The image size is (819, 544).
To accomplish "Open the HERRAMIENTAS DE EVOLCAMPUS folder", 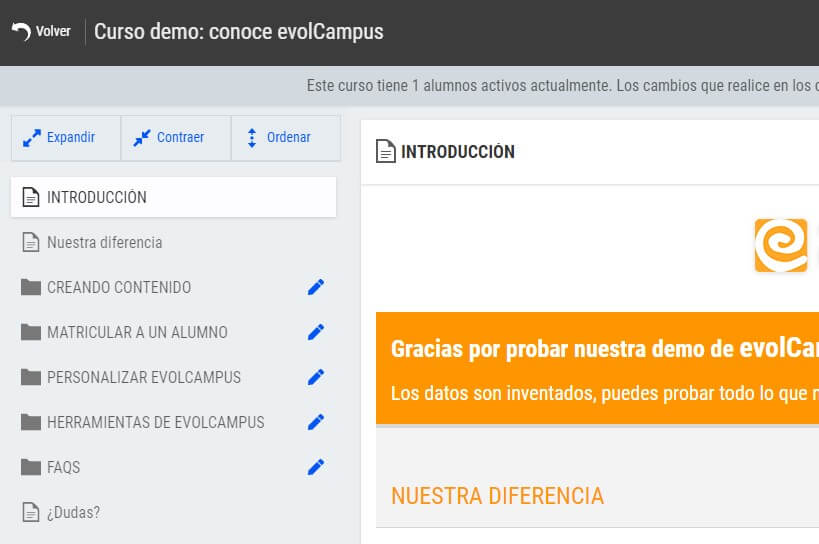I will click(x=156, y=422).
